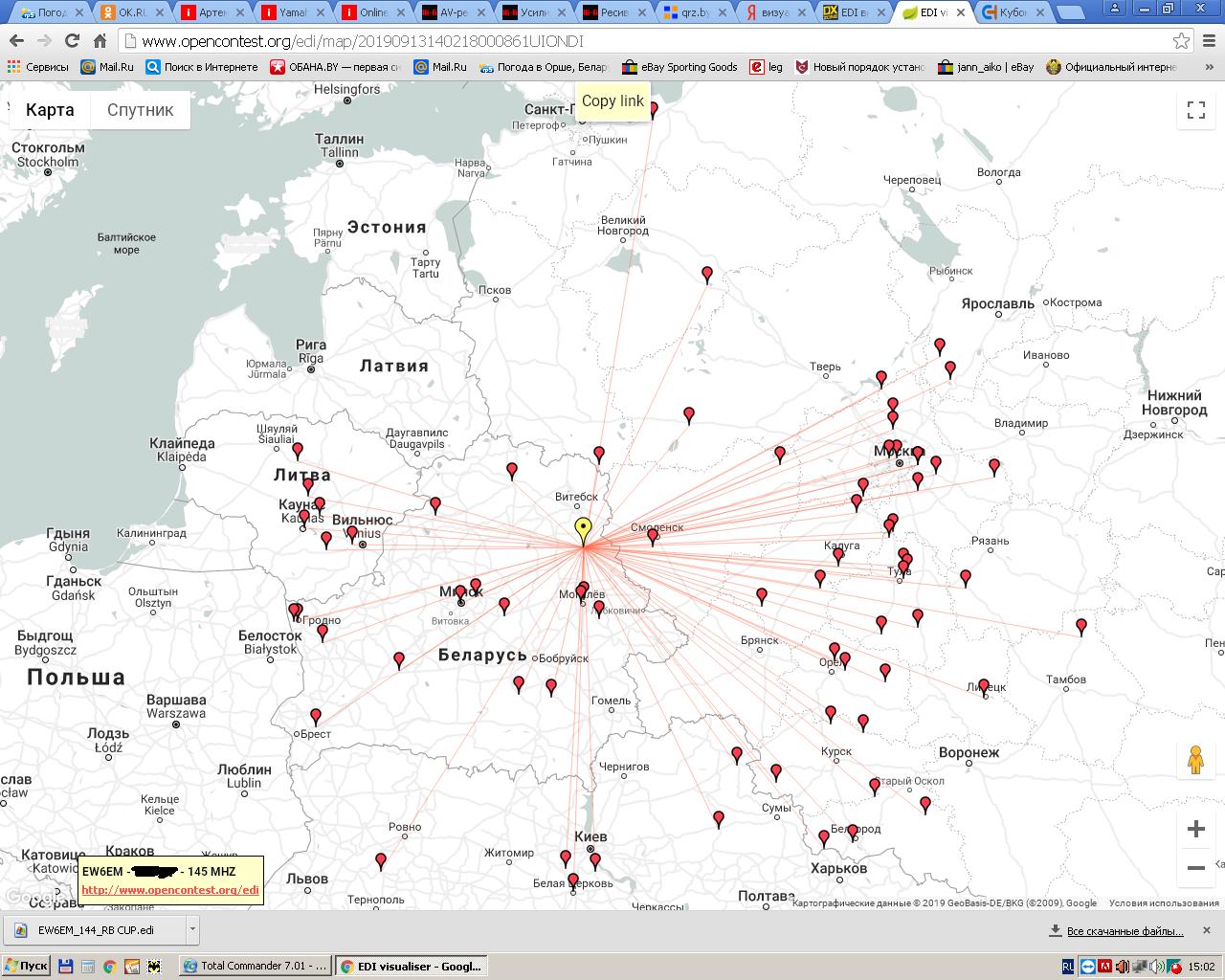Bookmark this page with star icon
1225x980 pixels.
click(1182, 41)
